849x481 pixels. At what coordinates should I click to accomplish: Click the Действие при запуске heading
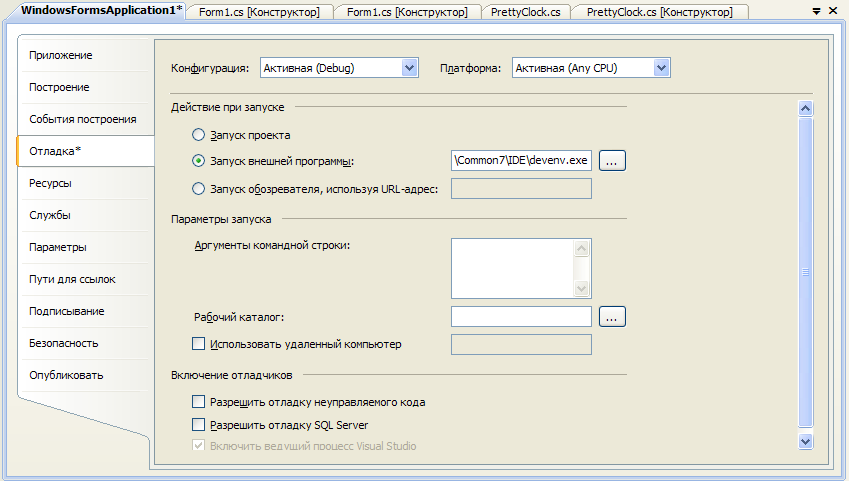(227, 107)
